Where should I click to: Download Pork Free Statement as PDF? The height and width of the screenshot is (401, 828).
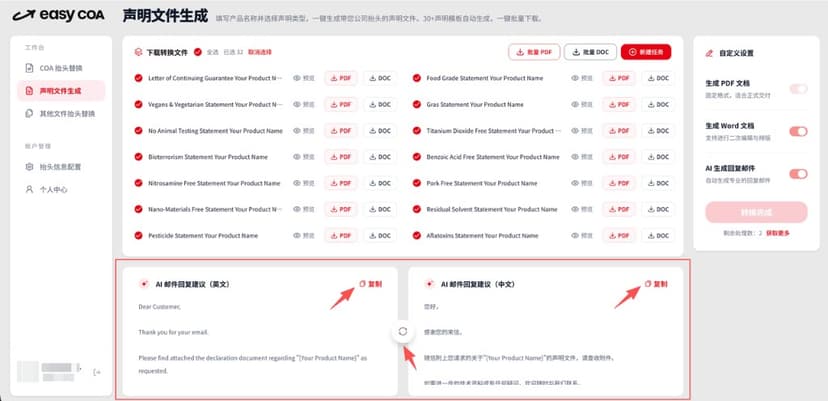point(619,183)
